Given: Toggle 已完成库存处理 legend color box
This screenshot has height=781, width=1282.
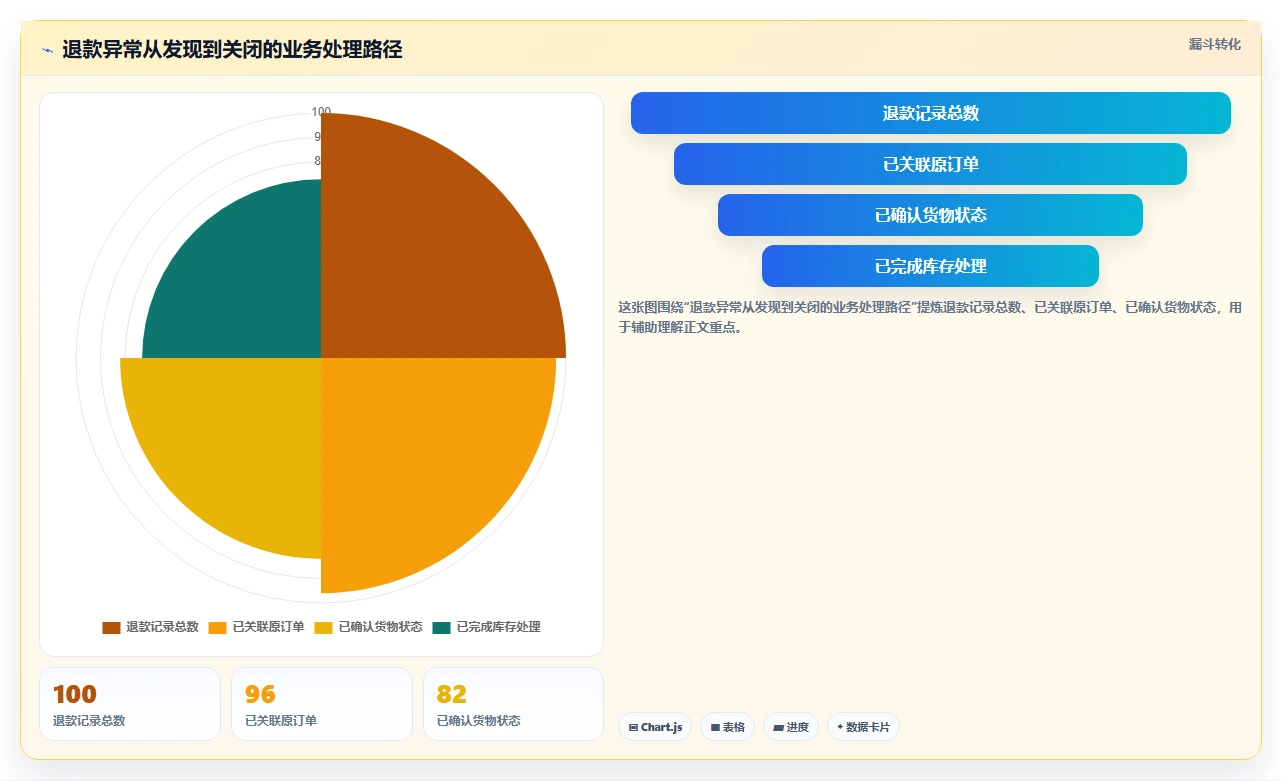Looking at the screenshot, I should (x=441, y=627).
